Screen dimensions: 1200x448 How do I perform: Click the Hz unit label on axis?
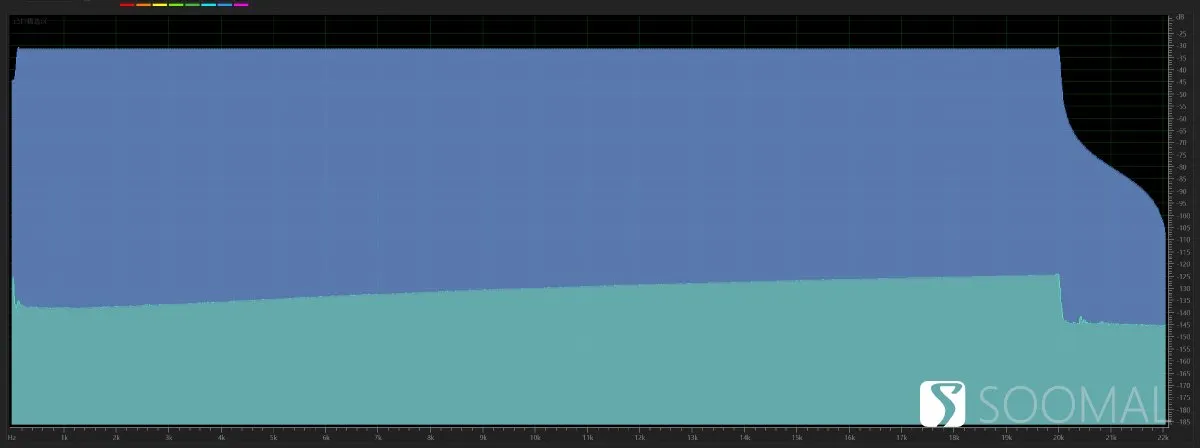12,437
